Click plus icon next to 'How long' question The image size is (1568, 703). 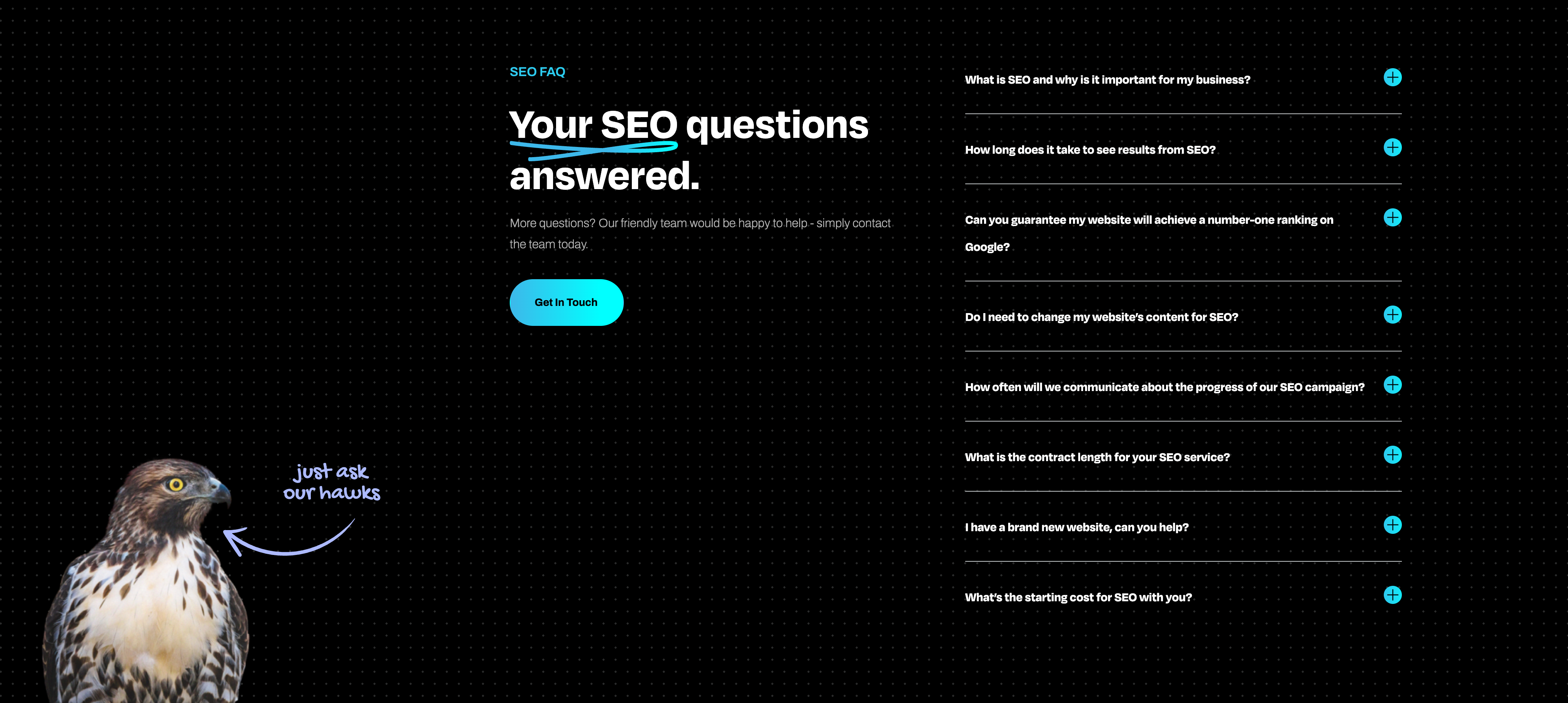pyautogui.click(x=1392, y=148)
